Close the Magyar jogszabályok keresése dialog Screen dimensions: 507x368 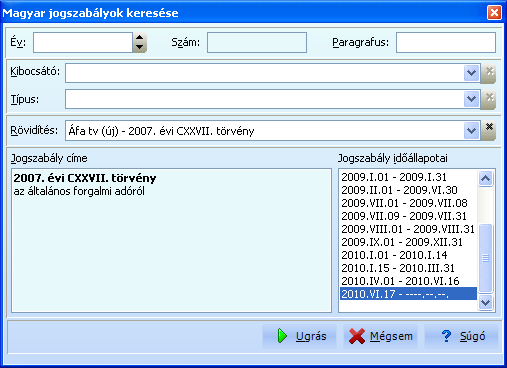click(x=494, y=13)
